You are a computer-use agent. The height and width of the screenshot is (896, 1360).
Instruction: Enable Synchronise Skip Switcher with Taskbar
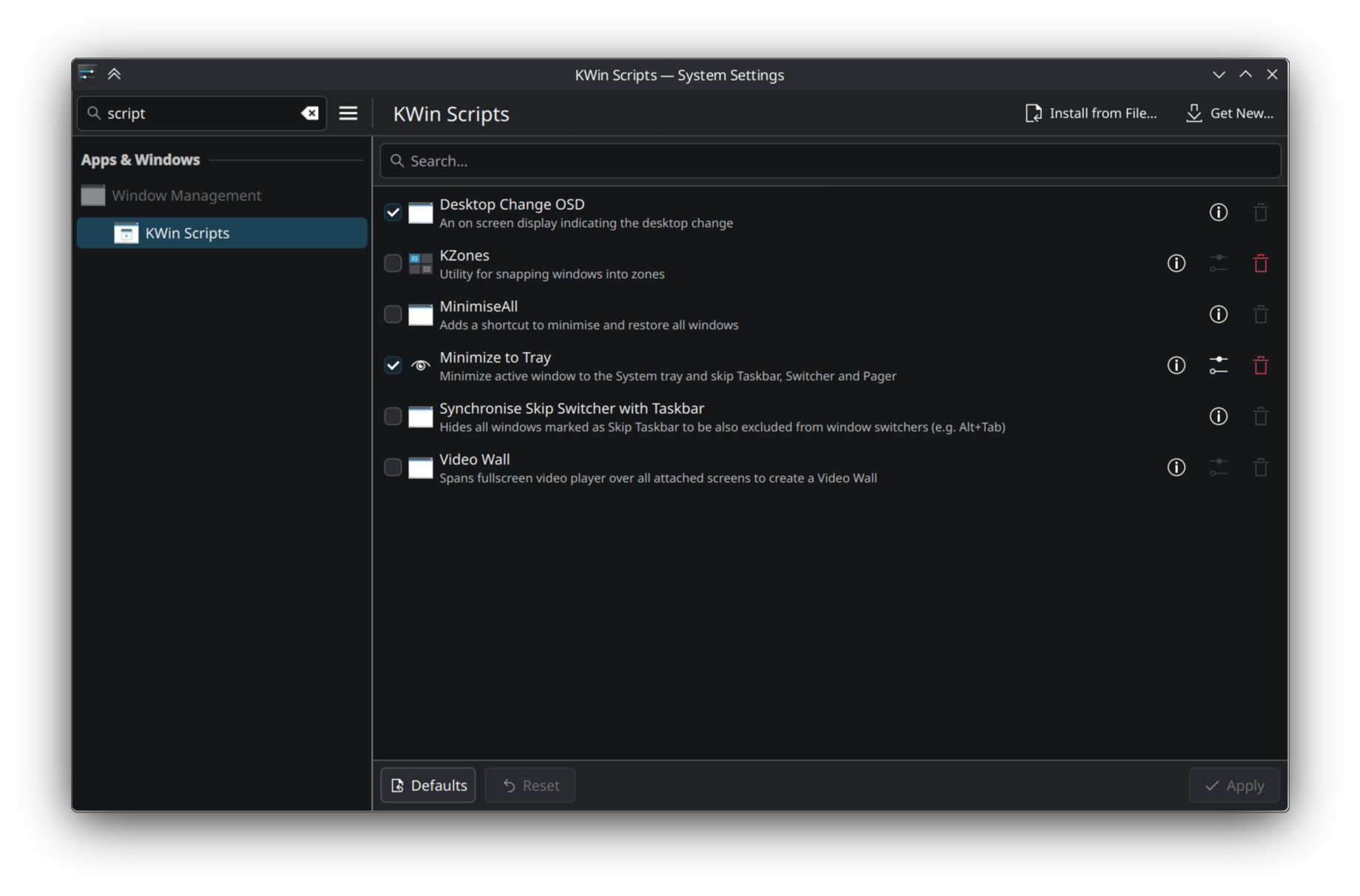[x=393, y=417]
